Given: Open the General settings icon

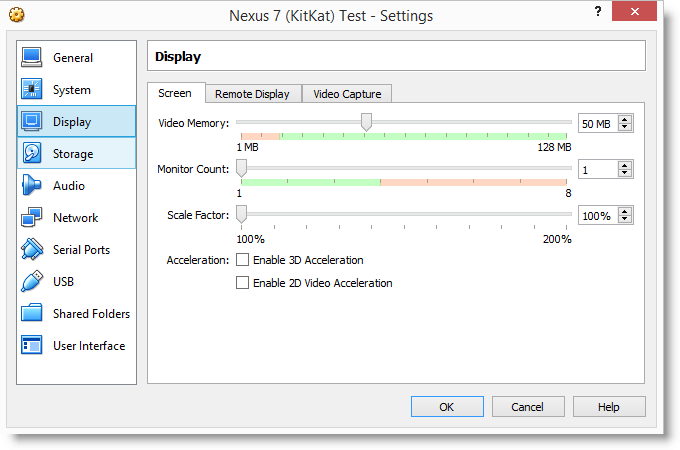Looking at the screenshot, I should pos(32,58).
